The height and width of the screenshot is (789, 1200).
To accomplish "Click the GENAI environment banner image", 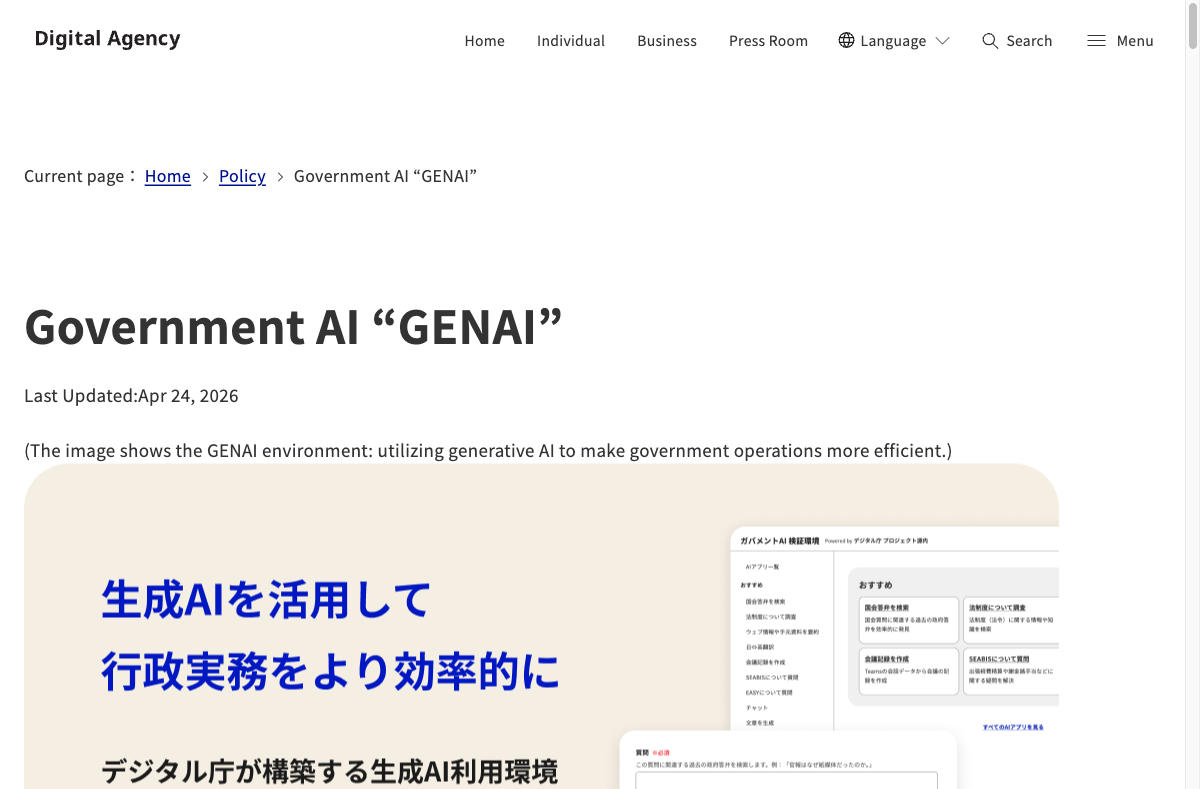I will coord(541,626).
